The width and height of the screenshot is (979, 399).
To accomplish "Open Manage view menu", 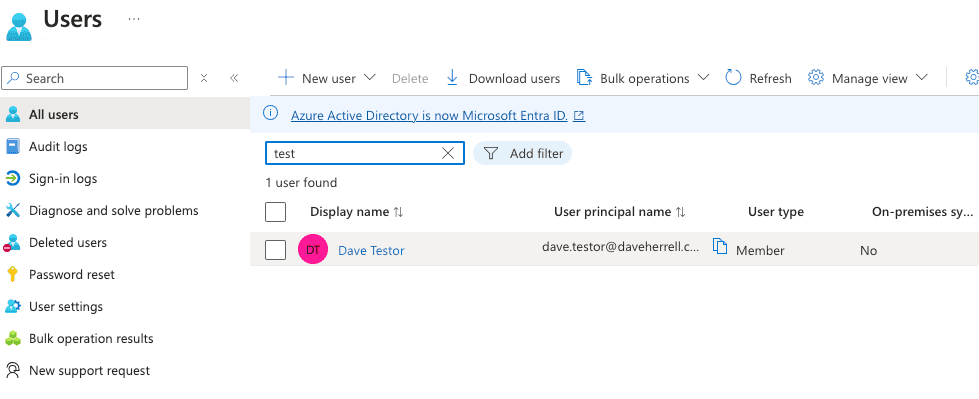I will click(868, 78).
